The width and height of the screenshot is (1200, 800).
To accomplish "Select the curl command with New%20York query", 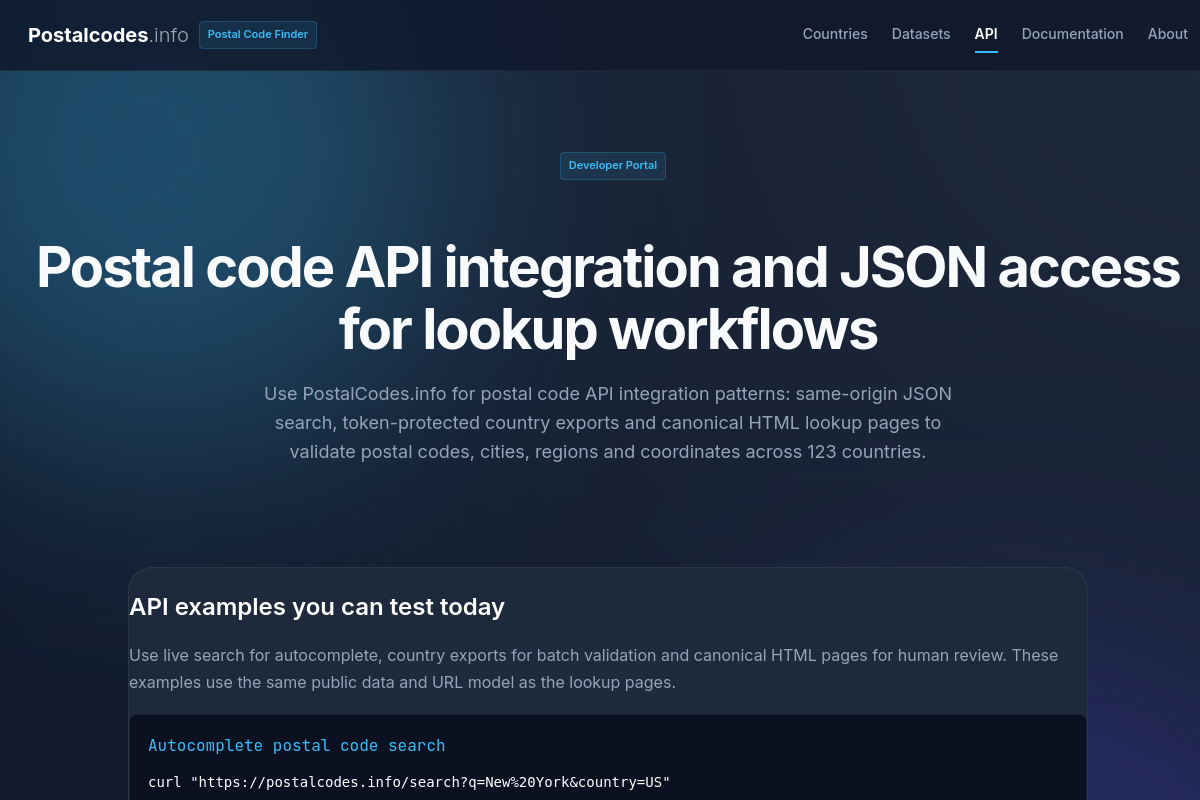I will click(x=409, y=781).
